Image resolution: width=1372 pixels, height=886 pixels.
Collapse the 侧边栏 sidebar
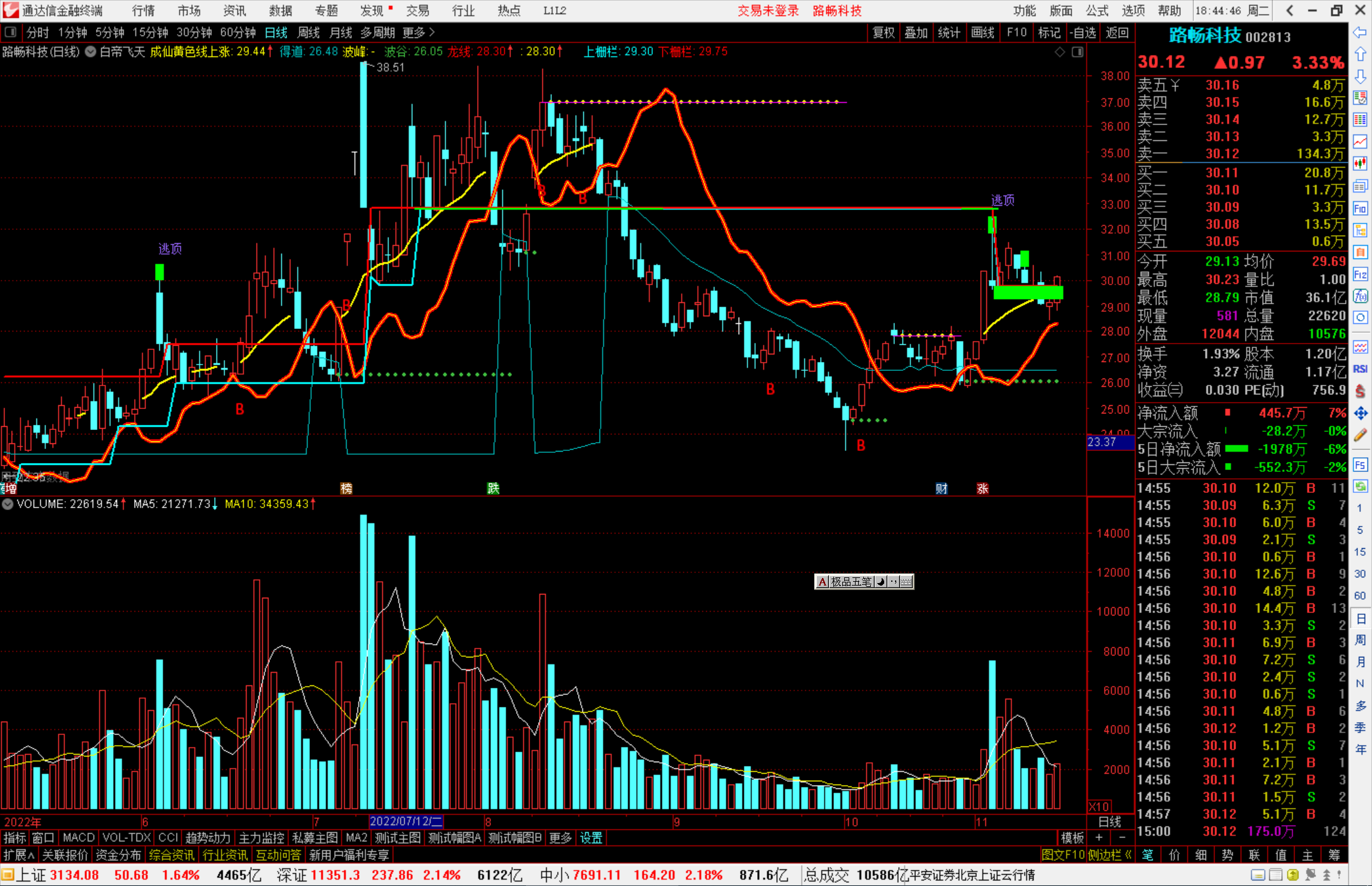1110,855
